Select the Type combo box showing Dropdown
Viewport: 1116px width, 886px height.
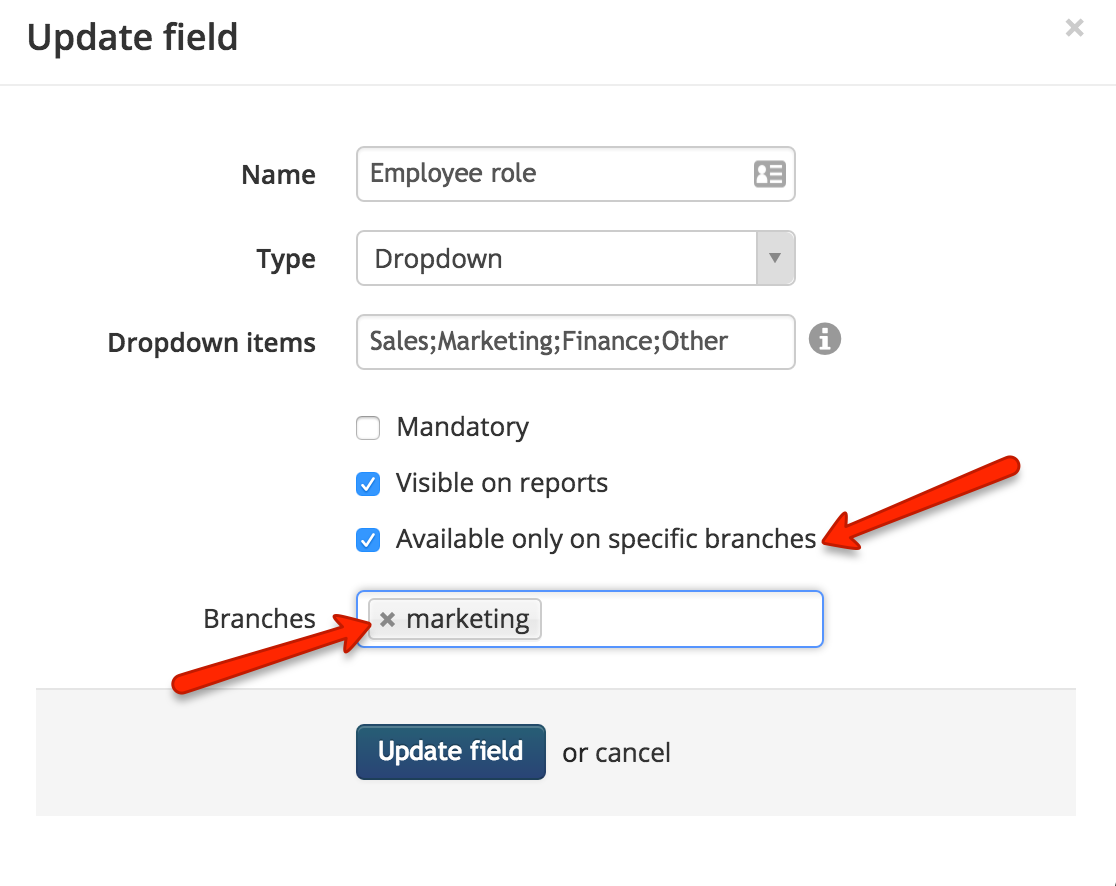pyautogui.click(x=575, y=258)
